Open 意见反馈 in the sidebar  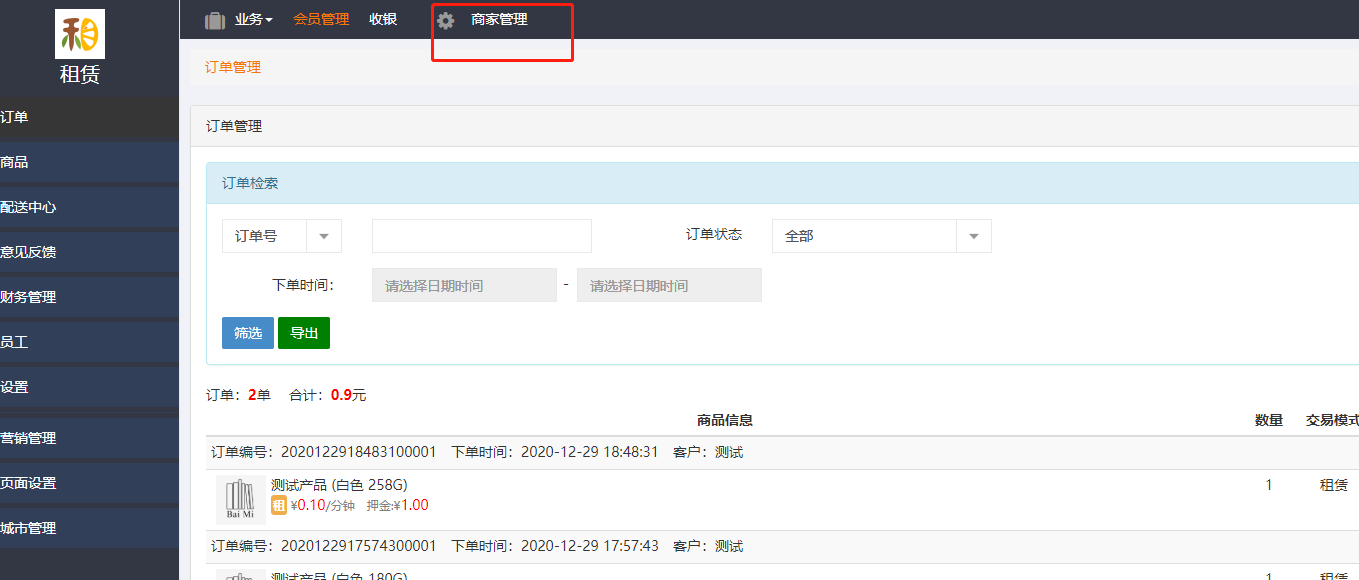pyautogui.click(x=89, y=252)
